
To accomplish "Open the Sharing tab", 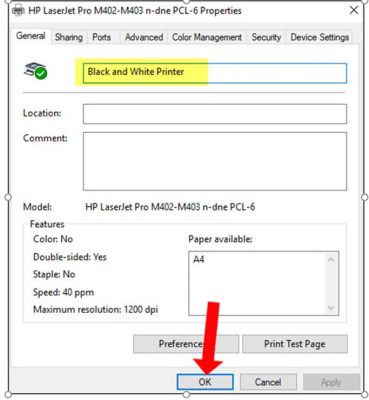I will point(69,37).
